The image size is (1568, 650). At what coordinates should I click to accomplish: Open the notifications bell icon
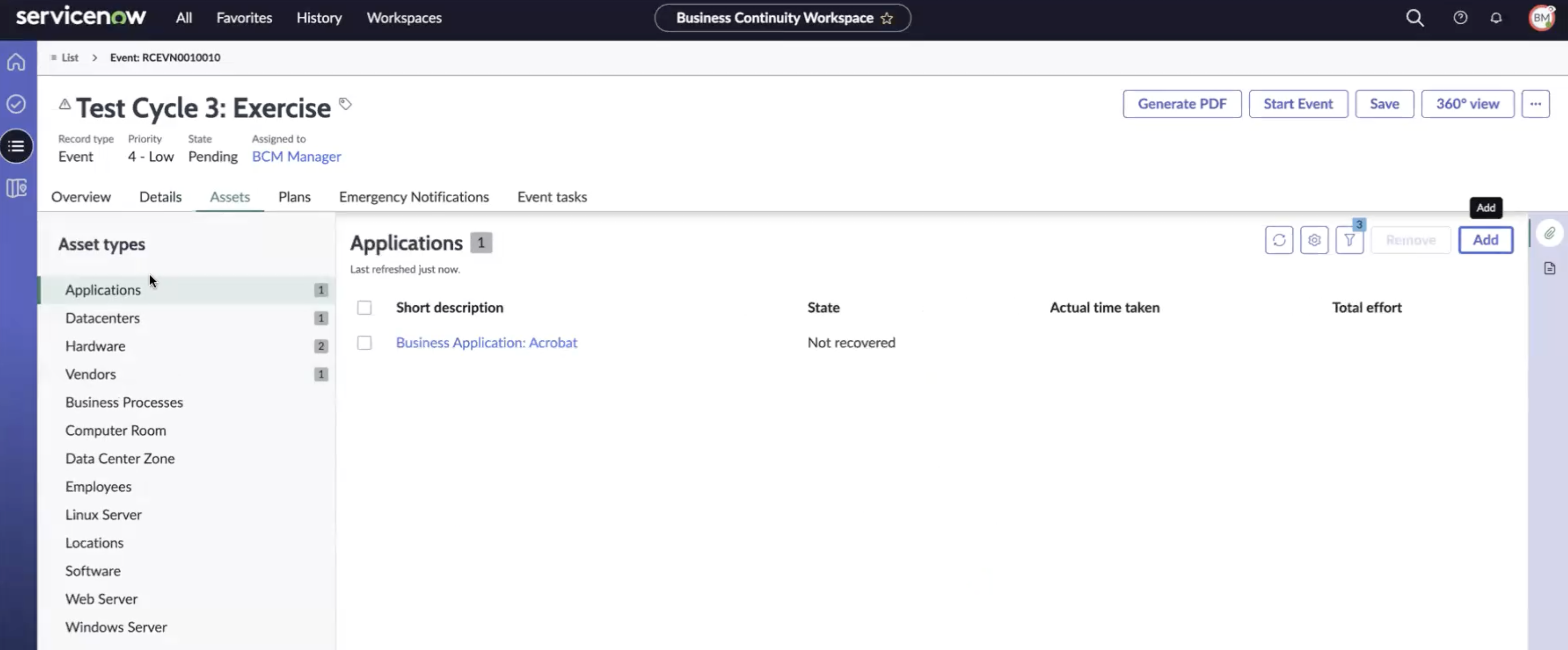1496,18
